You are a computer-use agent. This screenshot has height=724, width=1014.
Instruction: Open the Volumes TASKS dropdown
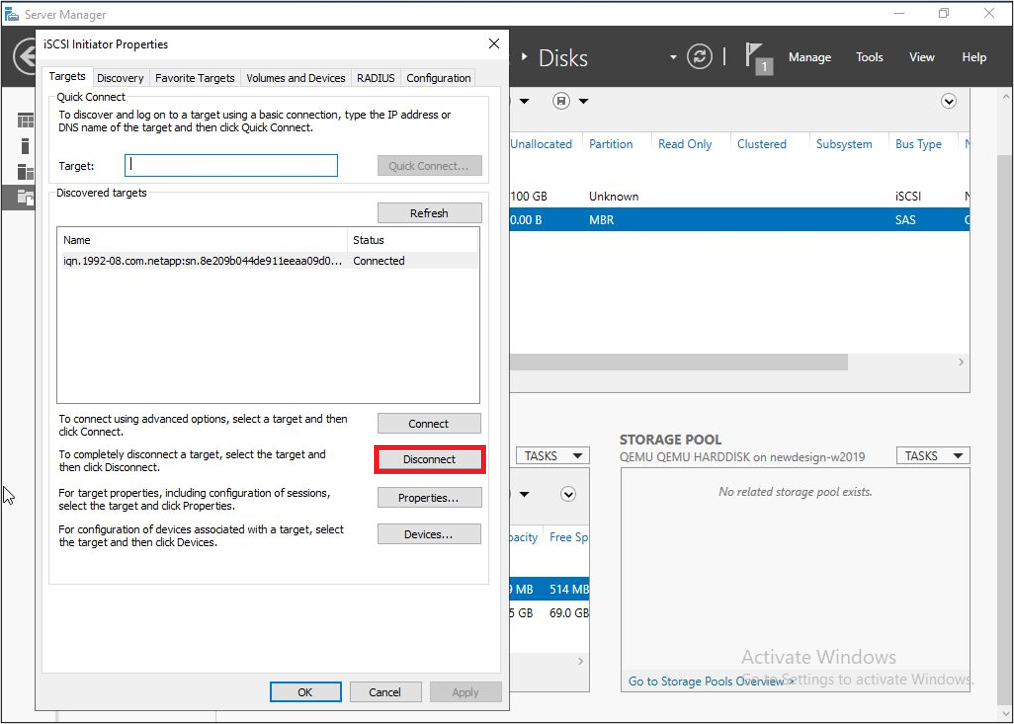click(551, 456)
